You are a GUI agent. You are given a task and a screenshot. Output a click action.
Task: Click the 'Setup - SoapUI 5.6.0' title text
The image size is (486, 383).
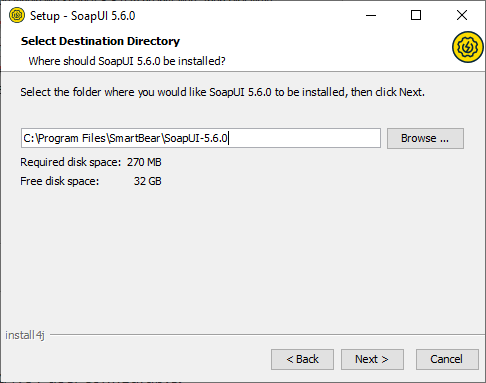tap(83, 16)
